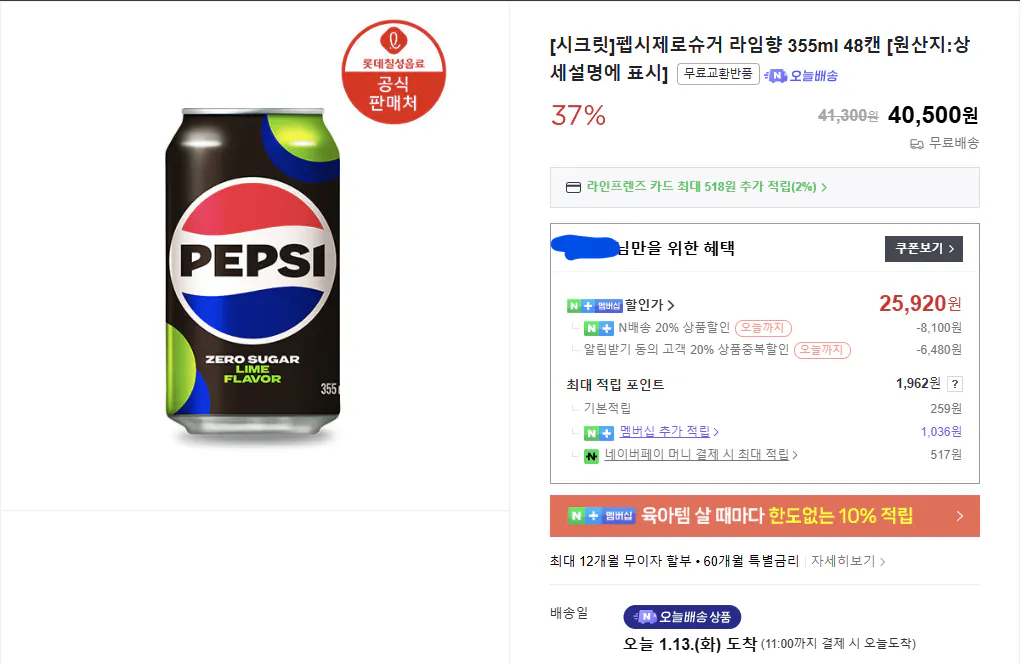Open the 쿠폰보기 button
This screenshot has width=1022, height=664.
pos(922,249)
